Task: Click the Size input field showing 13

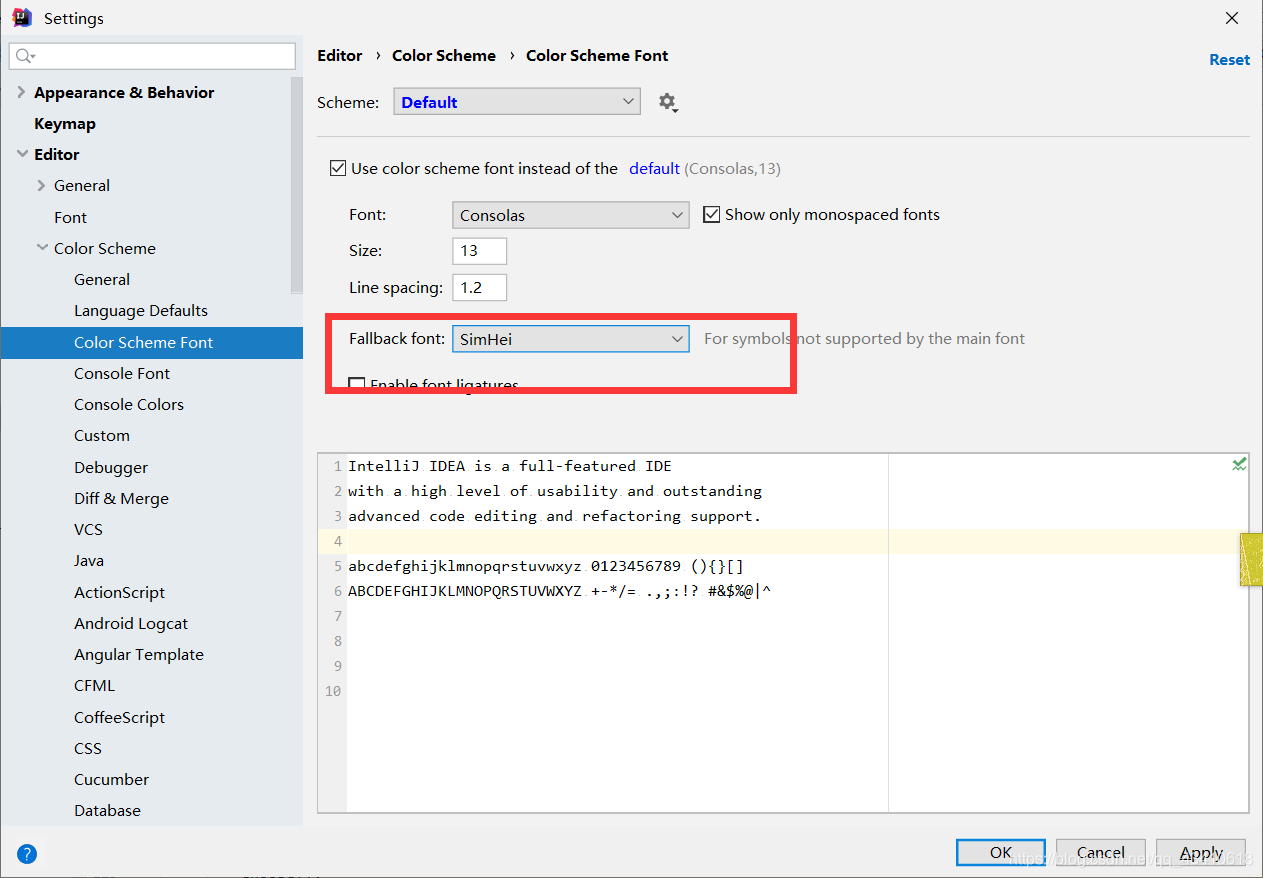Action: coord(480,251)
